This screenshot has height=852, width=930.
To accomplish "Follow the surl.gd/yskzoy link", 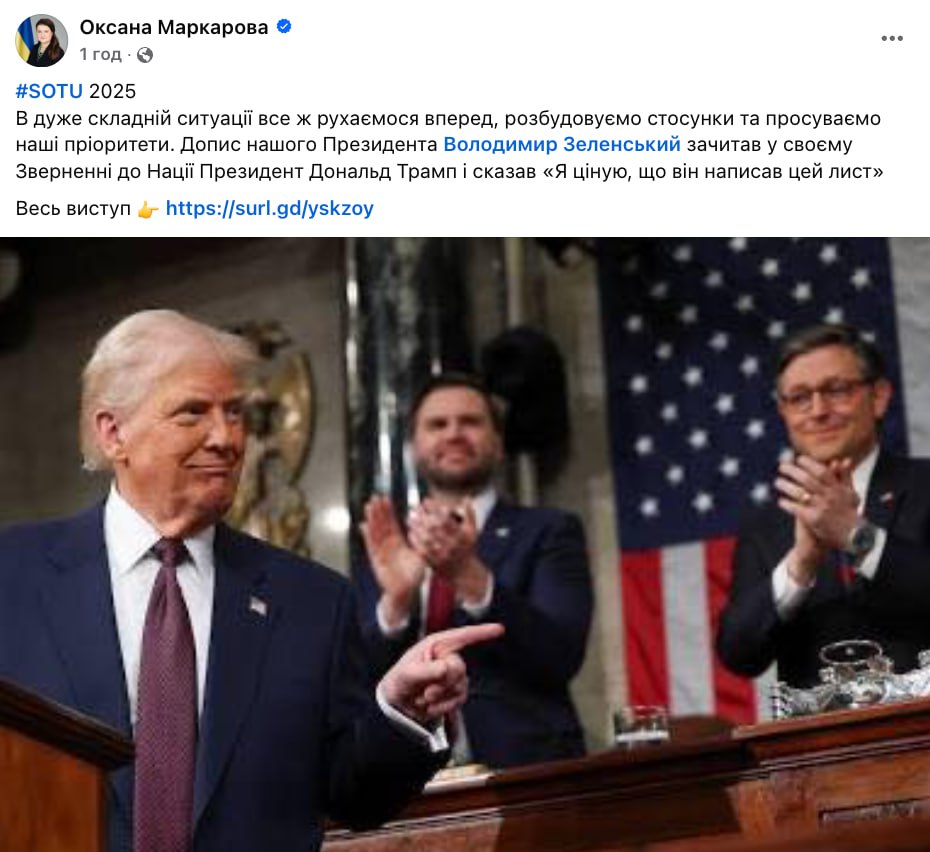I will 270,208.
